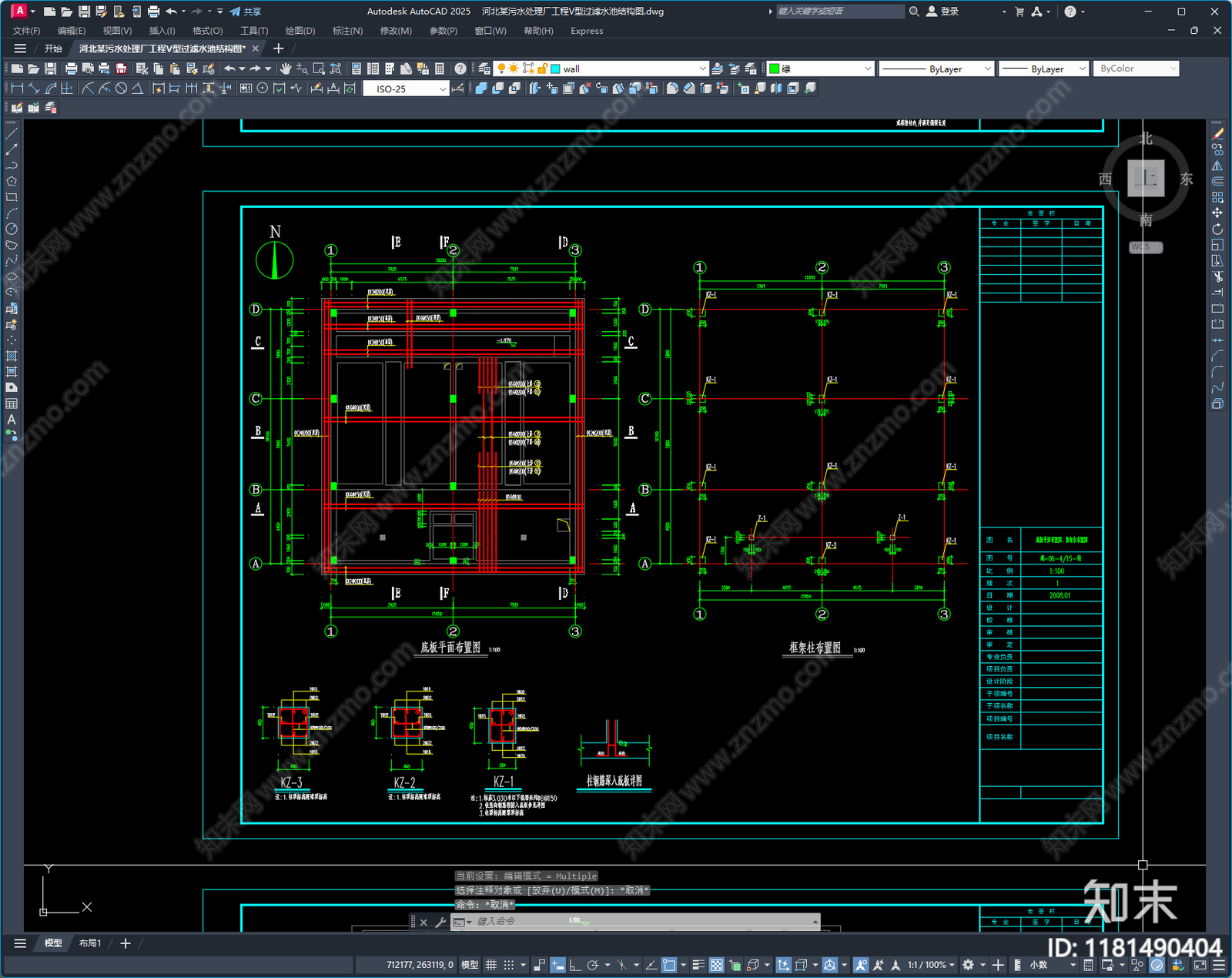Open the Layer Properties Manager icon
The width and height of the screenshot is (1232, 978).
coord(484,69)
